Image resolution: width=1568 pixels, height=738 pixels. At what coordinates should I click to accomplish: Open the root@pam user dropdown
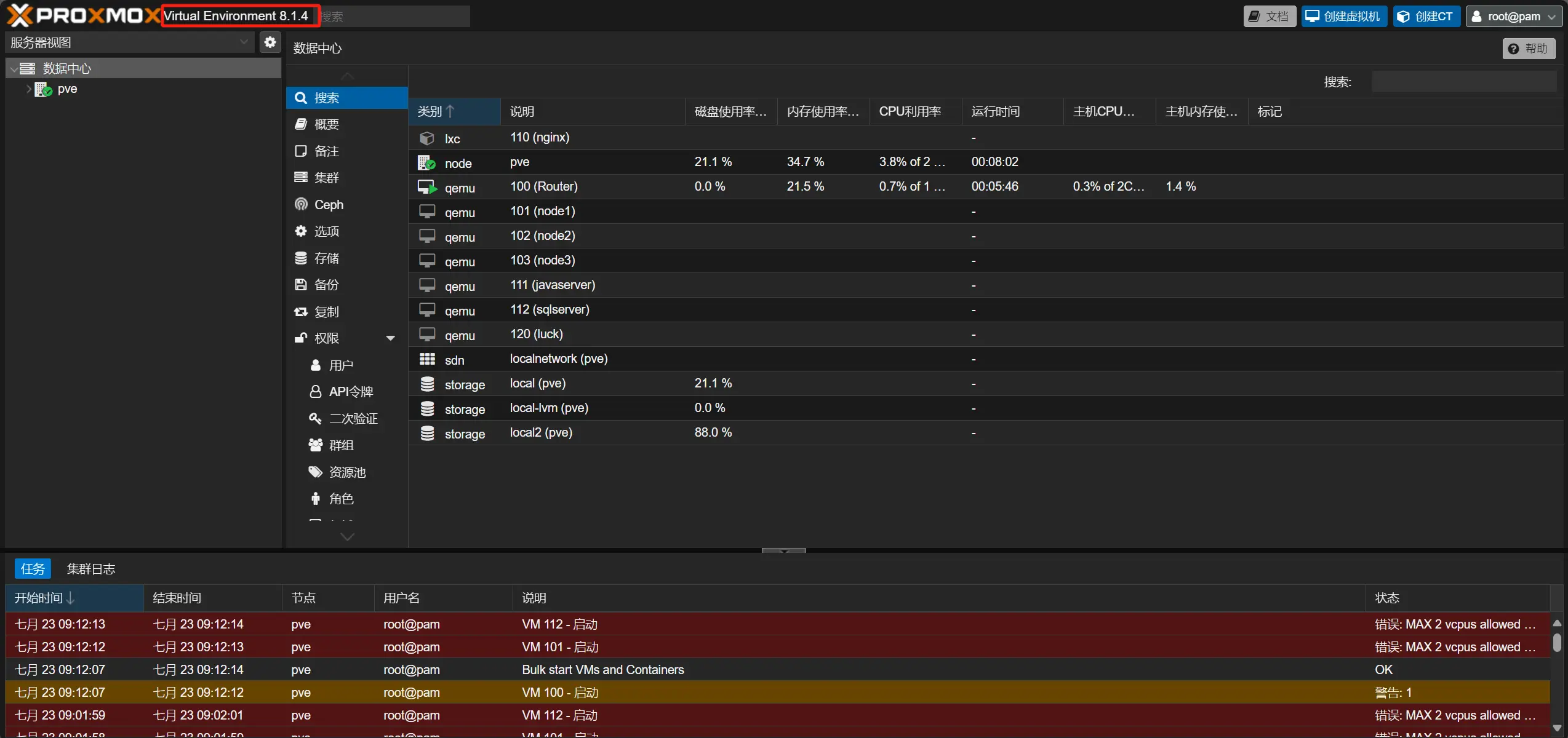1513,17
